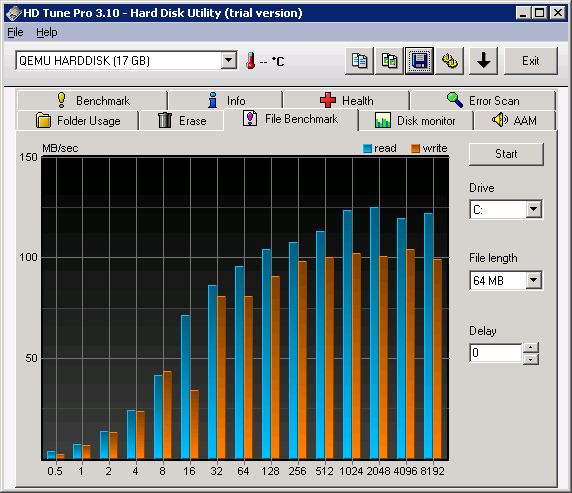This screenshot has height=493, width=572.
Task: Open the options gear icon
Action: click(x=449, y=61)
